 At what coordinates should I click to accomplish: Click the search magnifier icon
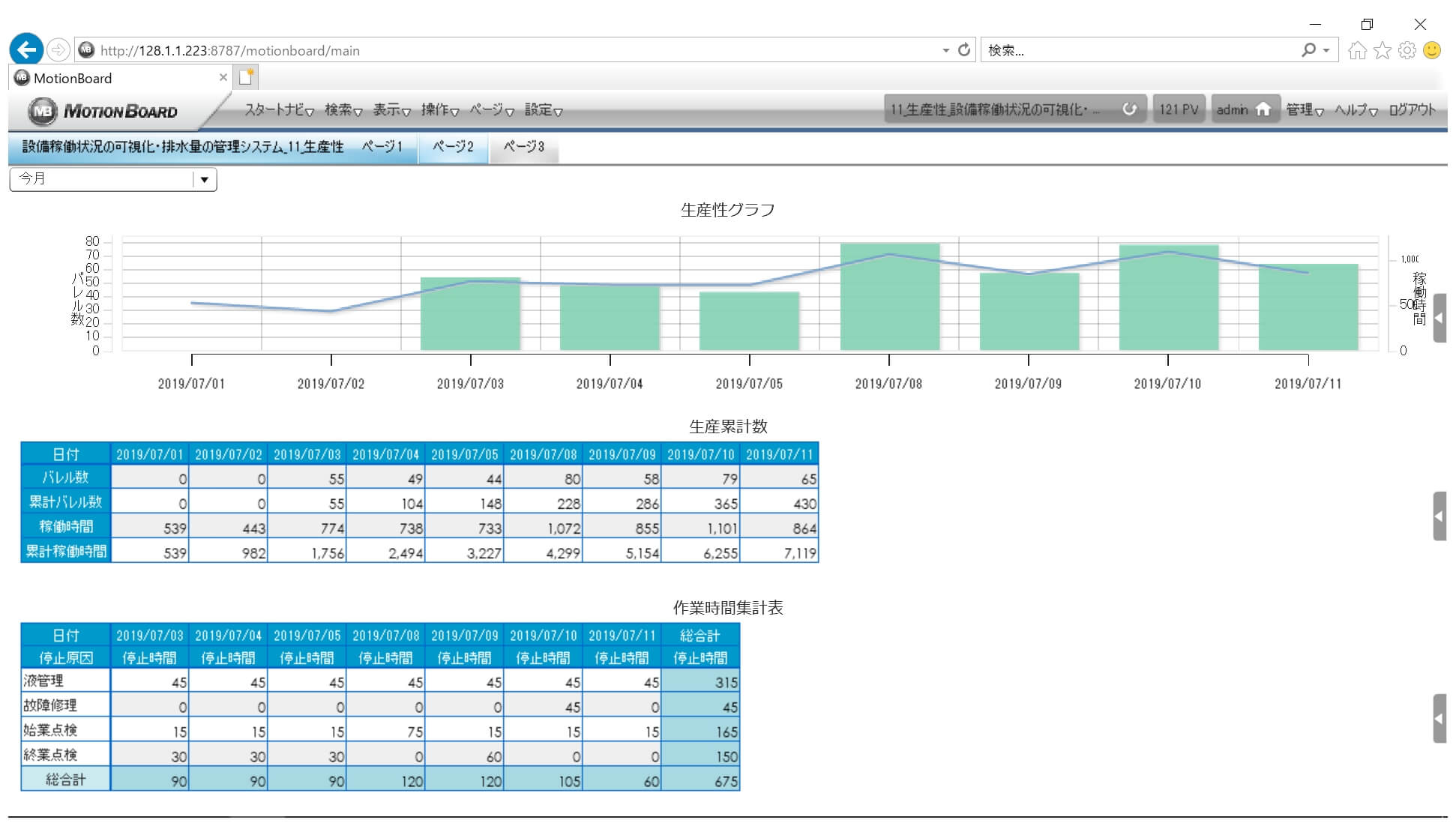(x=1308, y=50)
